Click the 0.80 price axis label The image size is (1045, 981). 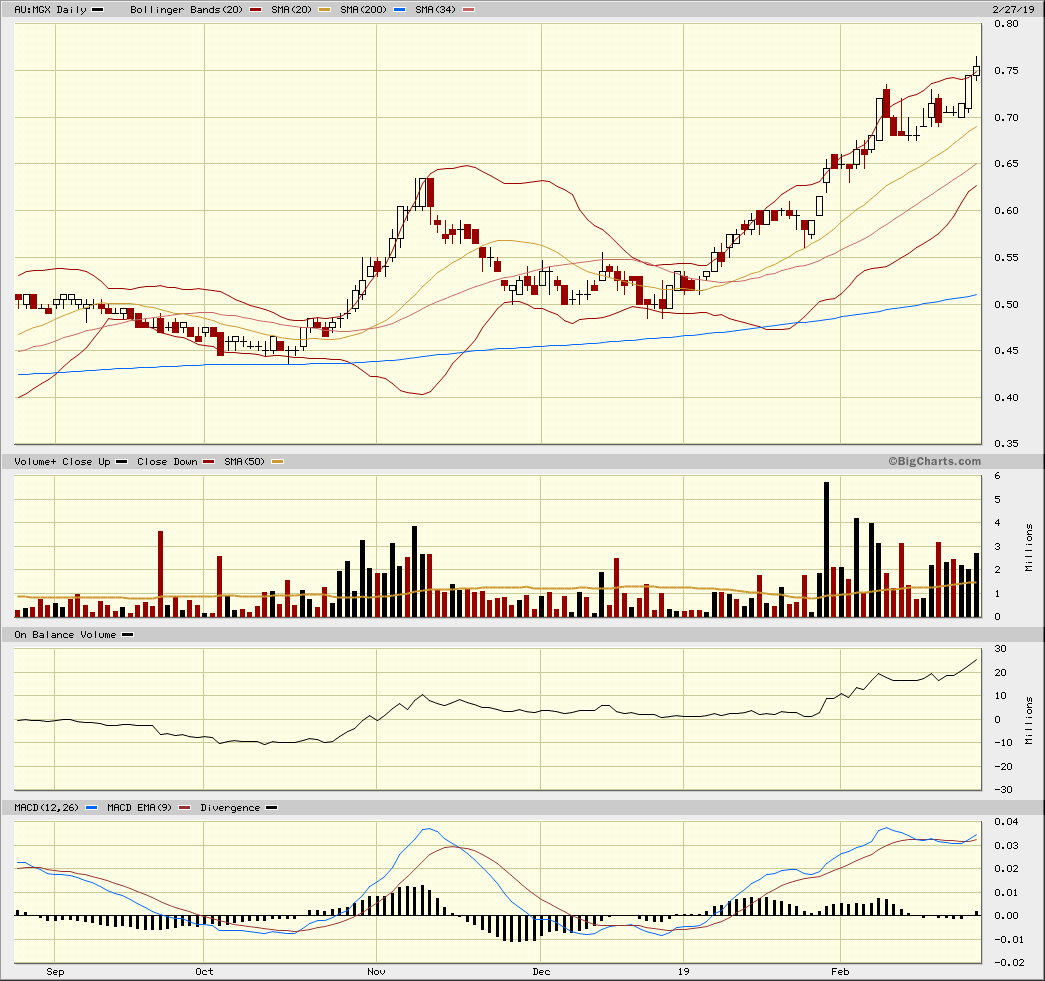coord(1006,24)
